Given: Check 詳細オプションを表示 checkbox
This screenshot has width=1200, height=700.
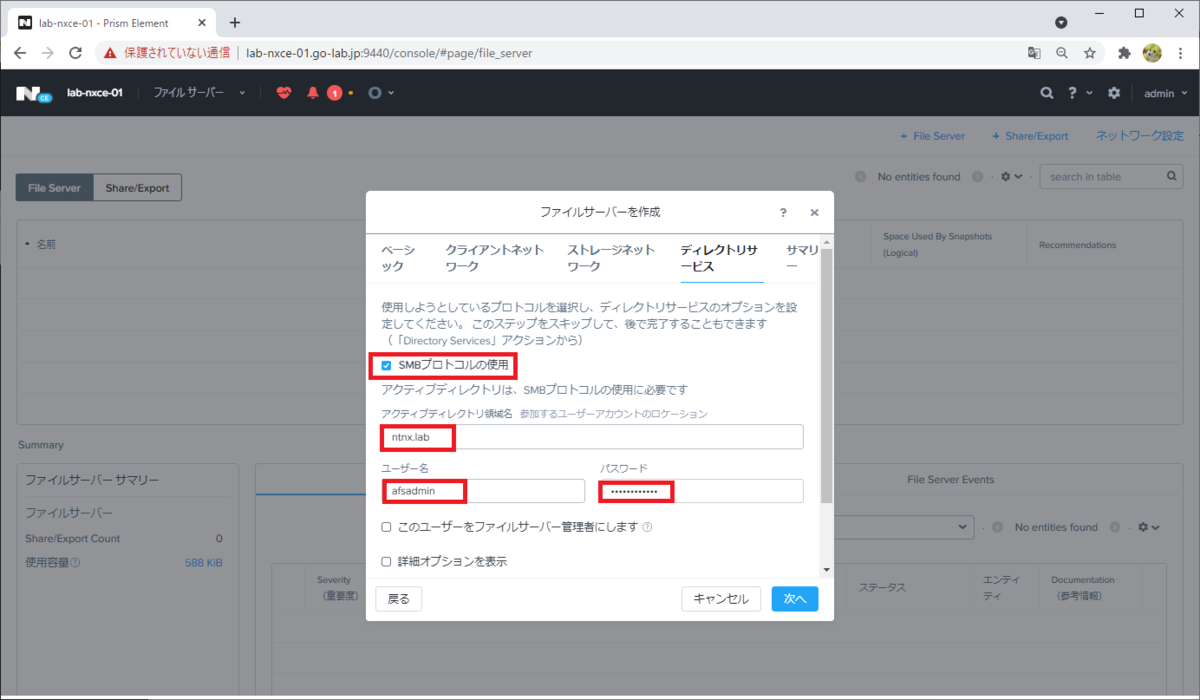Looking at the screenshot, I should [386, 561].
